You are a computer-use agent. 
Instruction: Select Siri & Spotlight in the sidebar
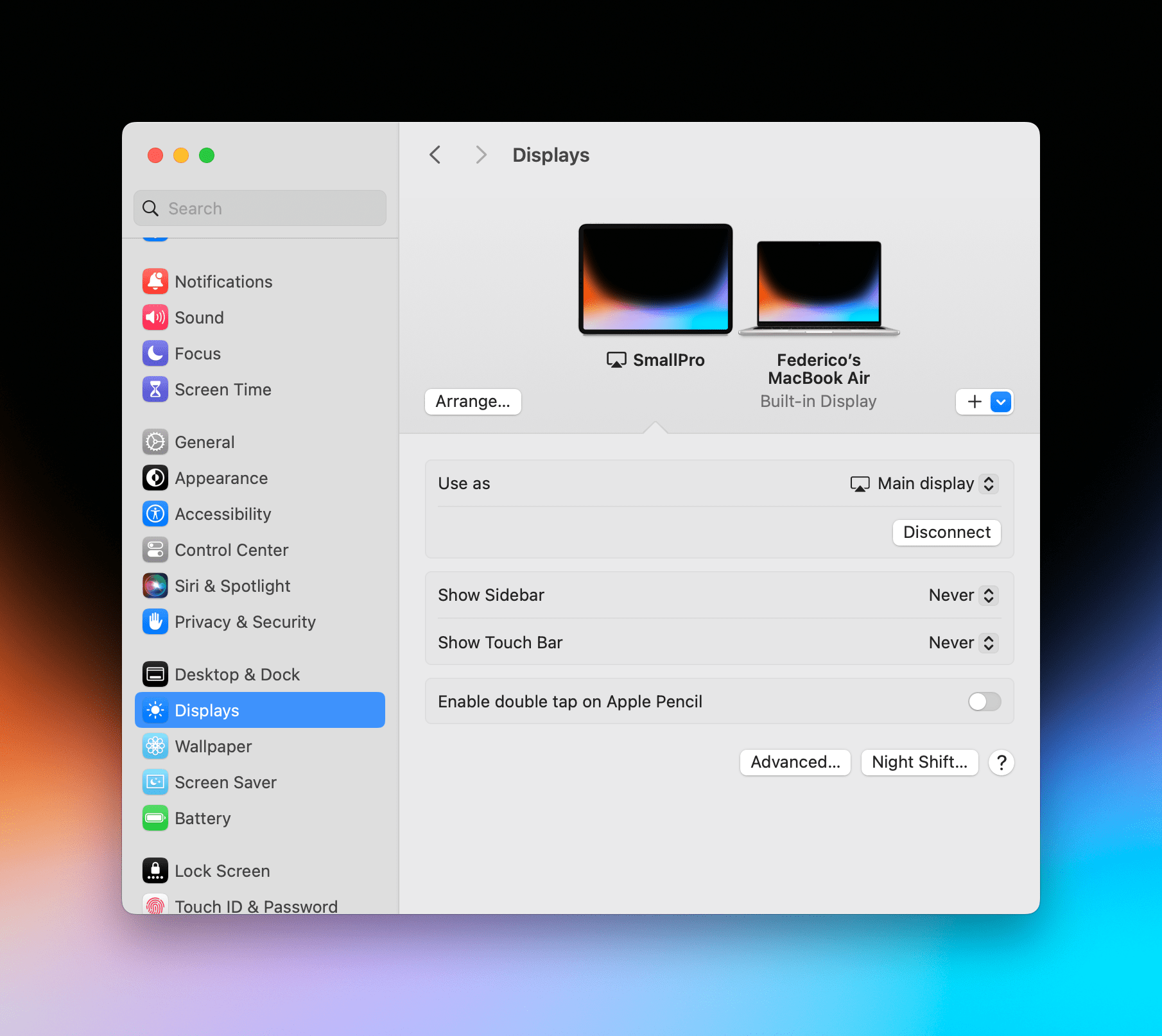260,585
